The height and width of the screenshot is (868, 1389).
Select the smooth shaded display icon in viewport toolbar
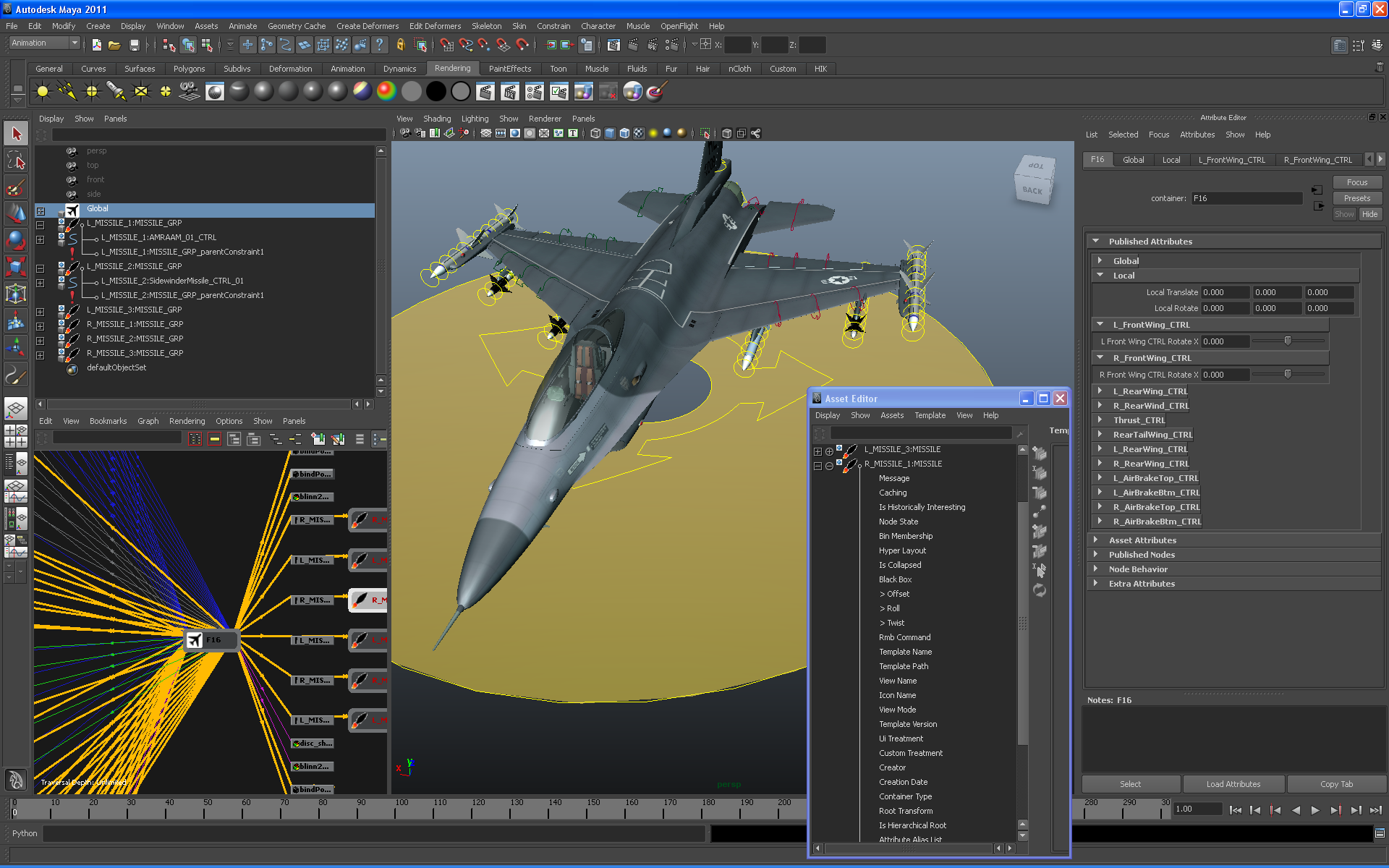coord(609,135)
